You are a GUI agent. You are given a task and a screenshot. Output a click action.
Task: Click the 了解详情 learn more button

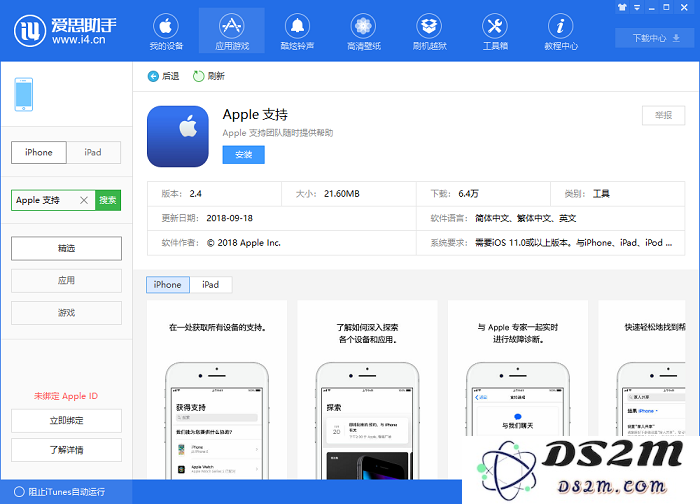point(67,450)
